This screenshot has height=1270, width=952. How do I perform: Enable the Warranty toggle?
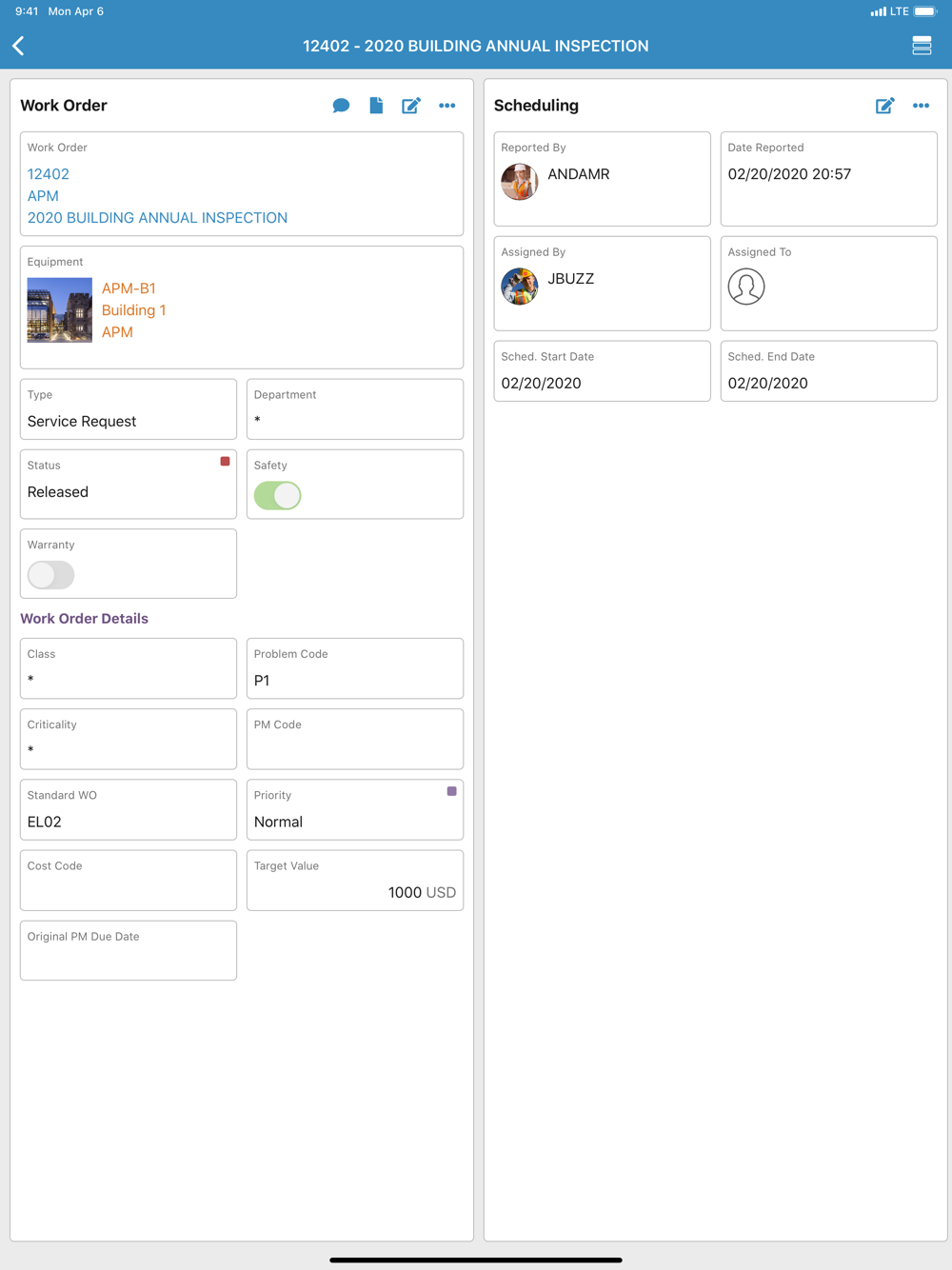click(x=51, y=575)
